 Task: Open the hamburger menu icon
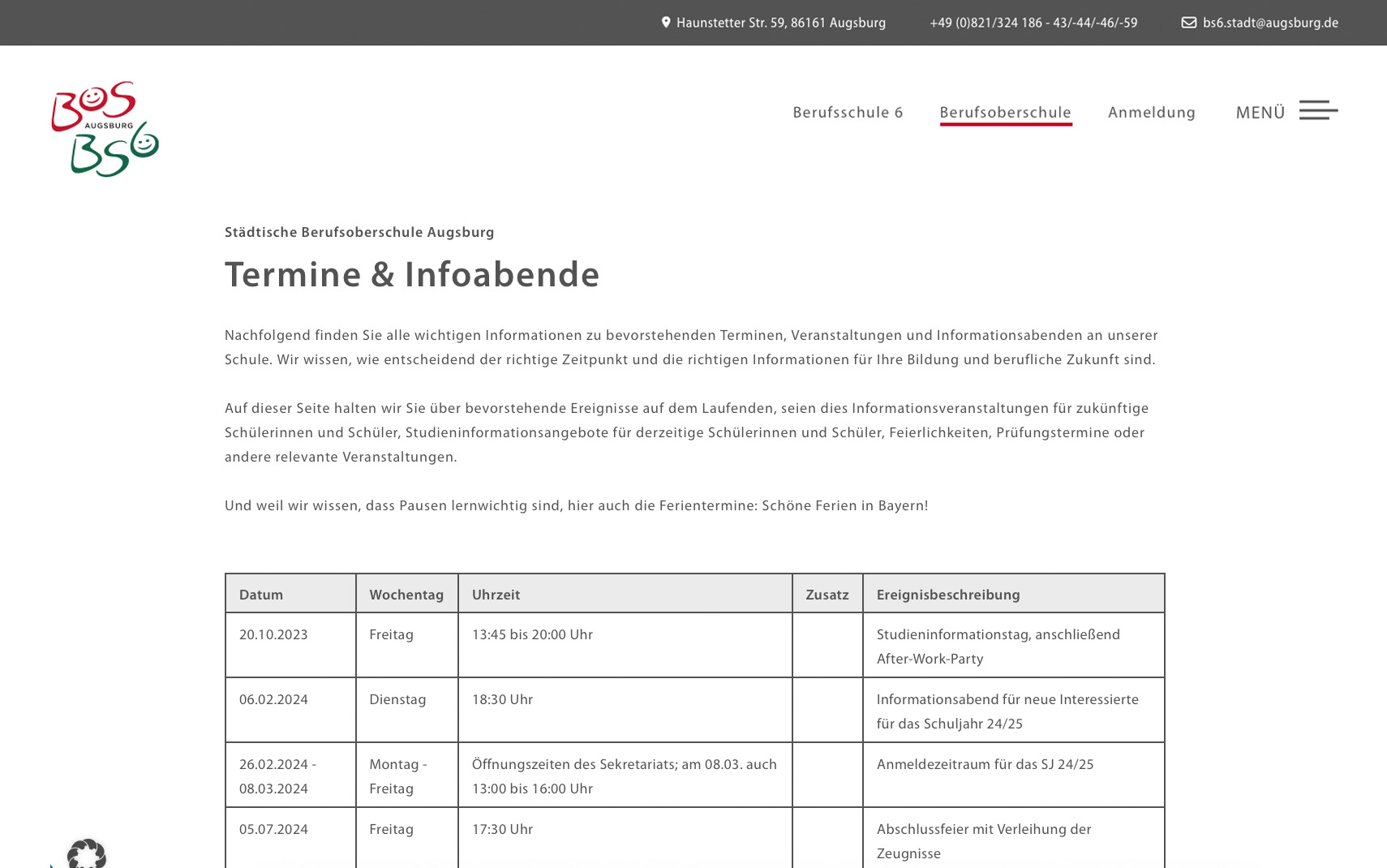click(1318, 110)
